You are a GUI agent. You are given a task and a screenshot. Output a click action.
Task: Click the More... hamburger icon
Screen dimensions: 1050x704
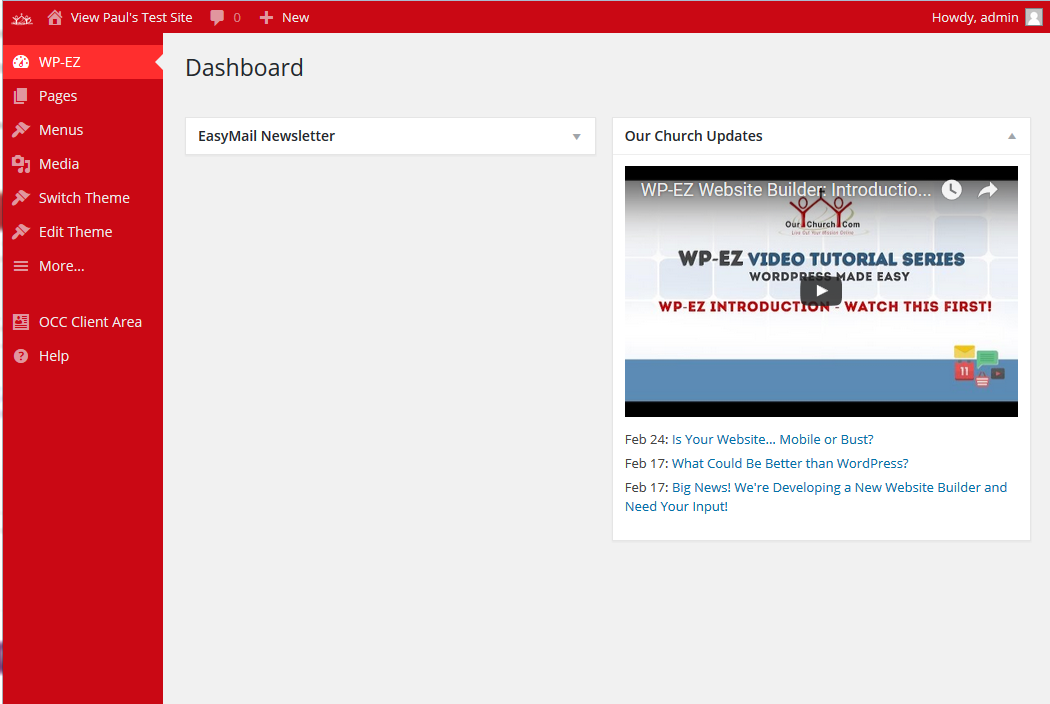(21, 266)
